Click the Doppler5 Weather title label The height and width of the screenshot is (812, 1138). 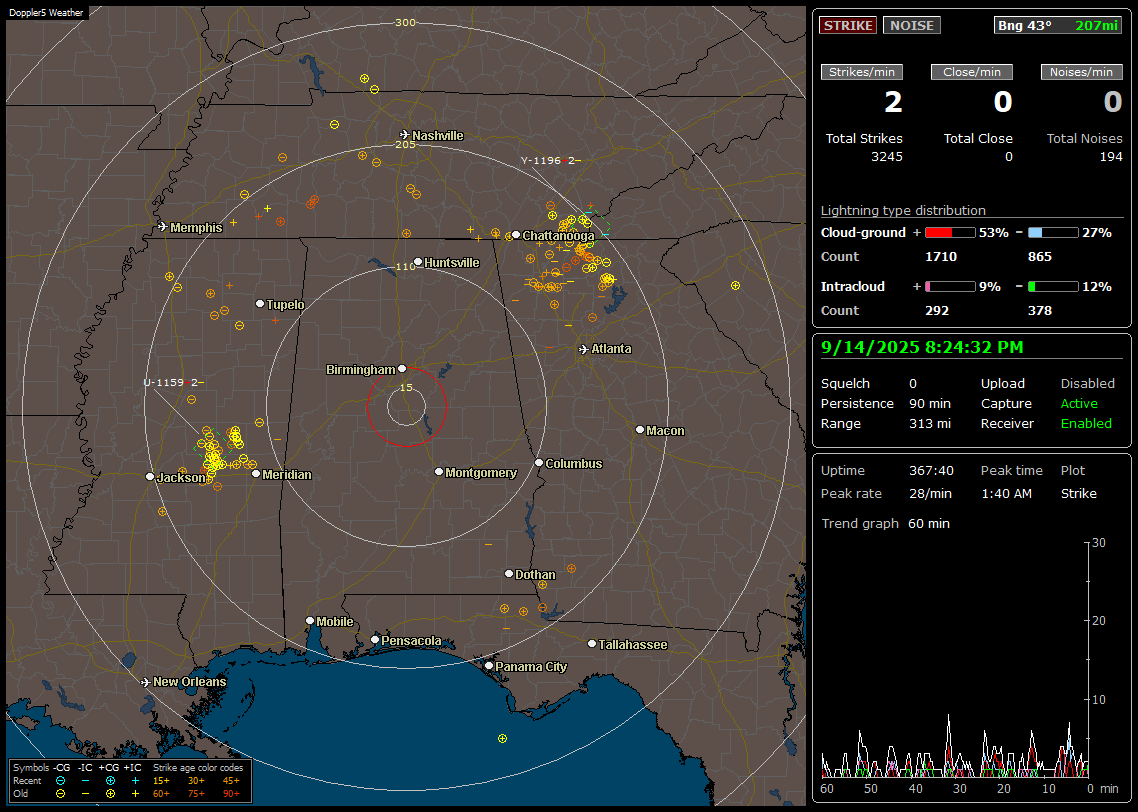click(46, 13)
